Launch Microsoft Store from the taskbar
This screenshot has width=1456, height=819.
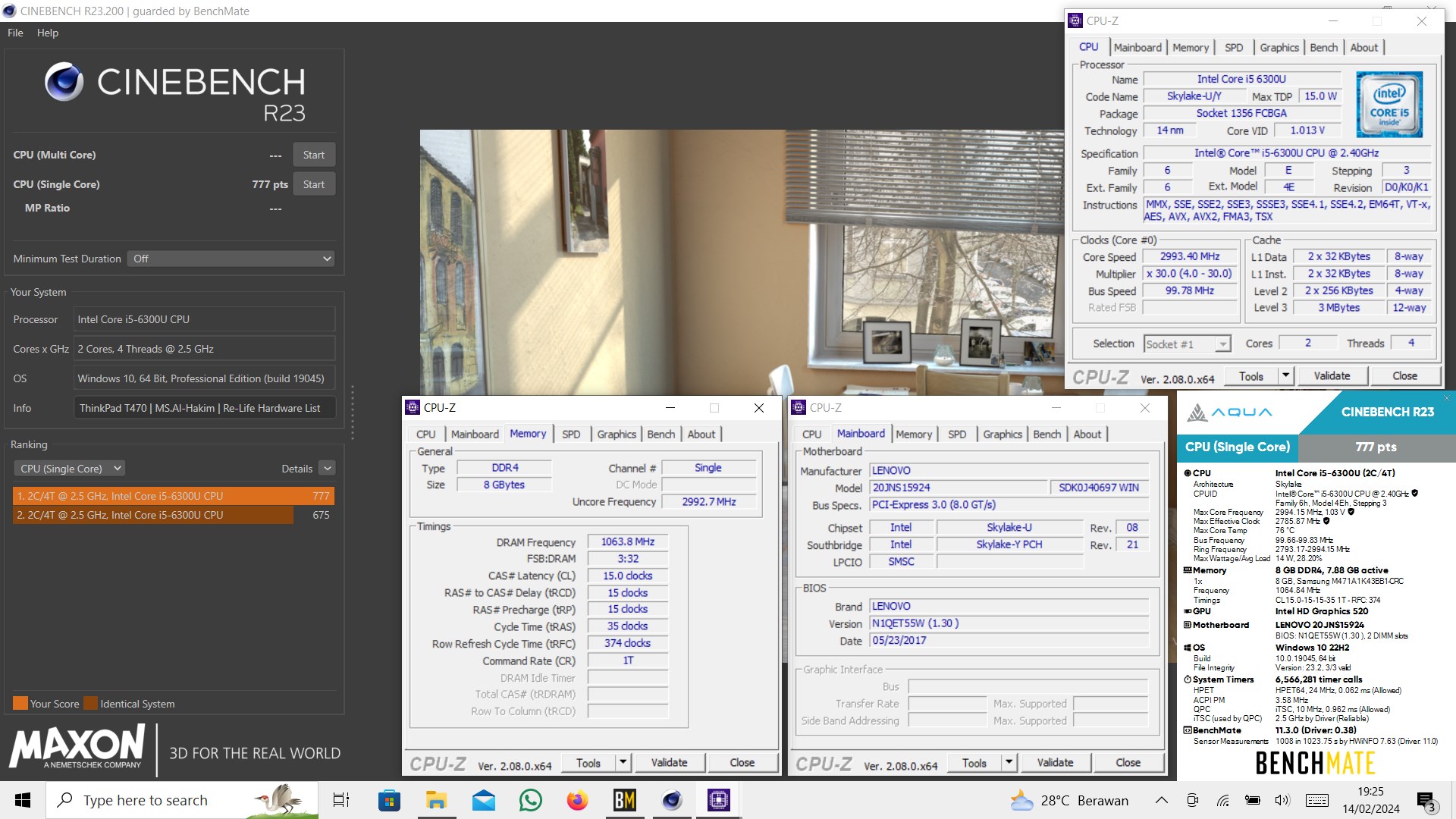[389, 800]
